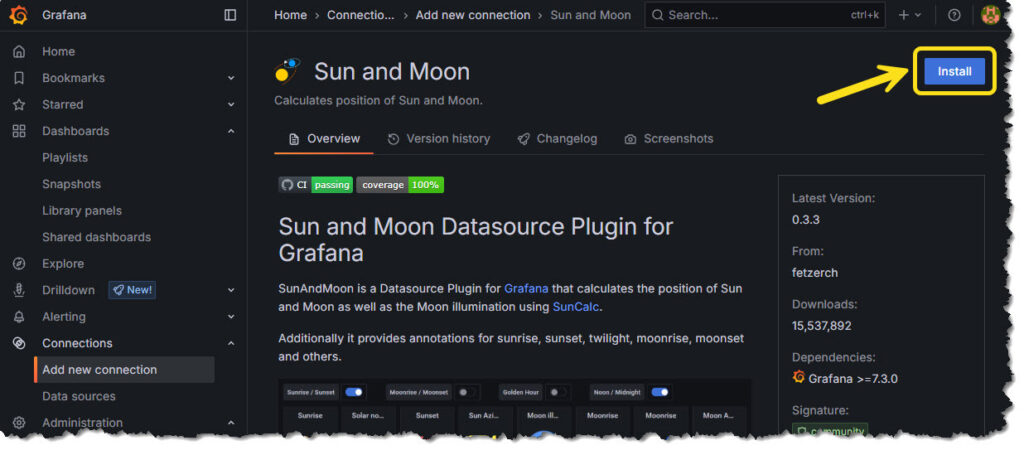Click the Sun and Moon plugin logo
The height and width of the screenshot is (450, 1024).
pyautogui.click(x=287, y=71)
